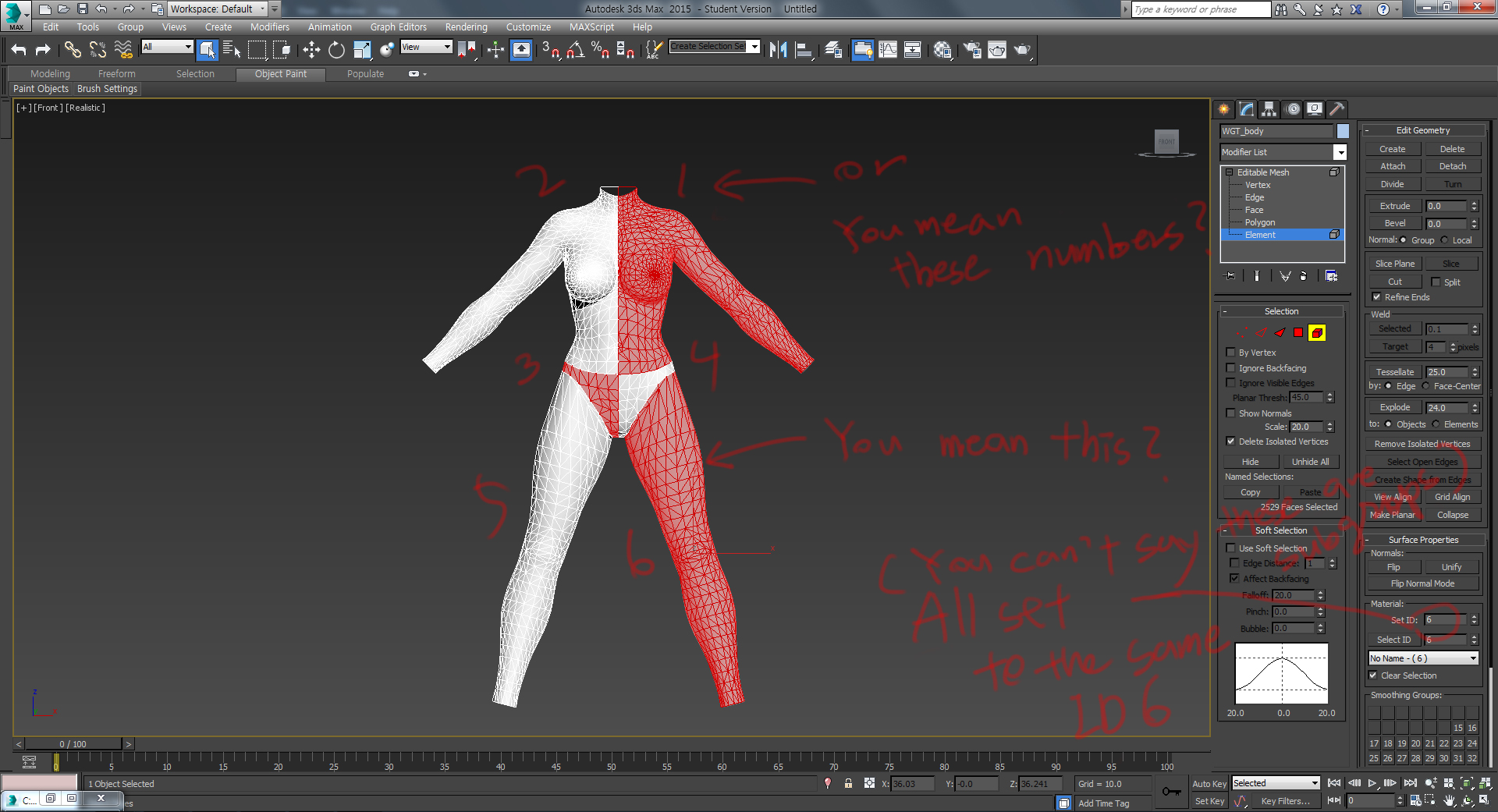Click the Mirror tool icon

coord(778,50)
